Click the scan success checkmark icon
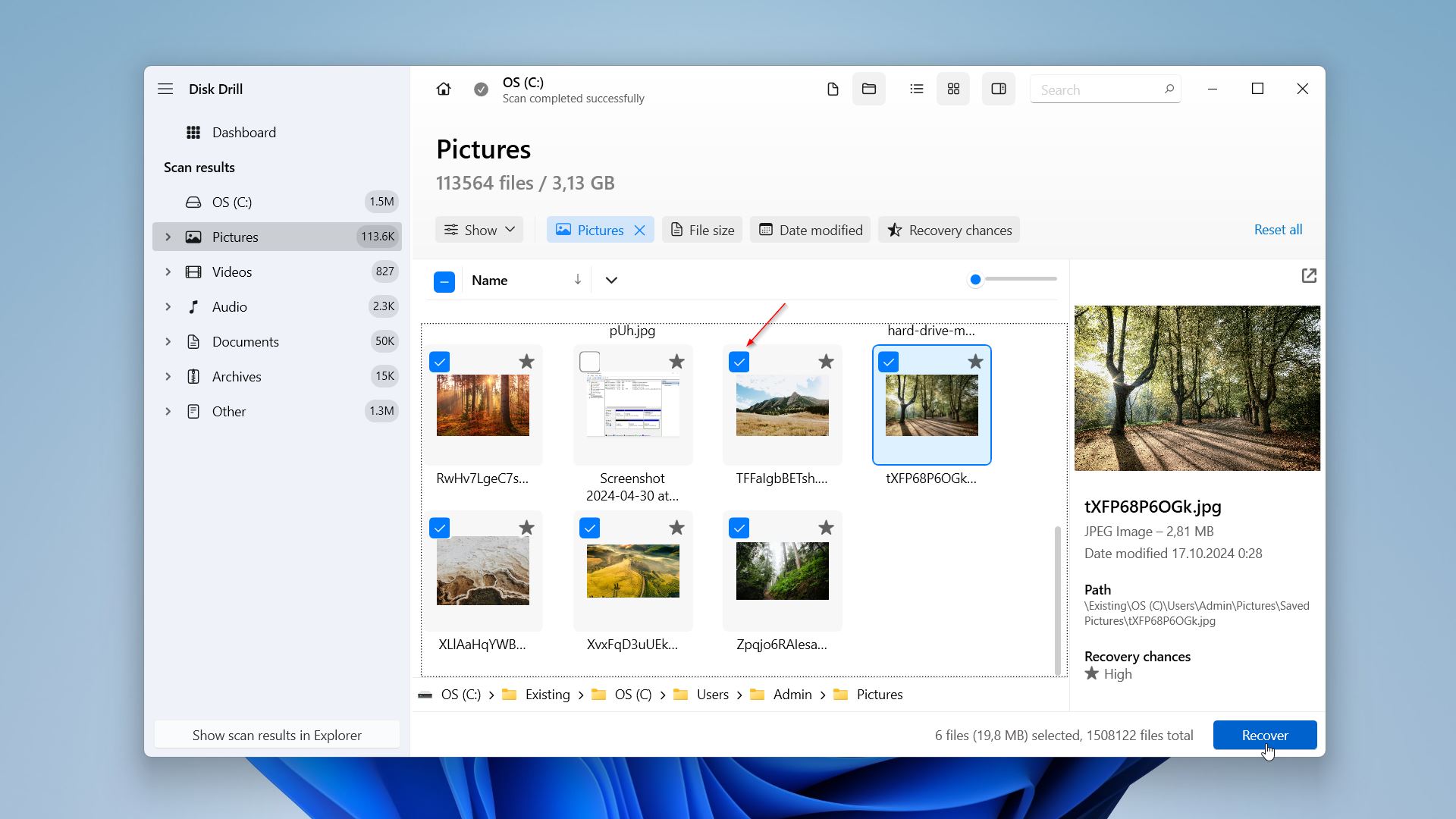Viewport: 1456px width, 819px height. 481,90
